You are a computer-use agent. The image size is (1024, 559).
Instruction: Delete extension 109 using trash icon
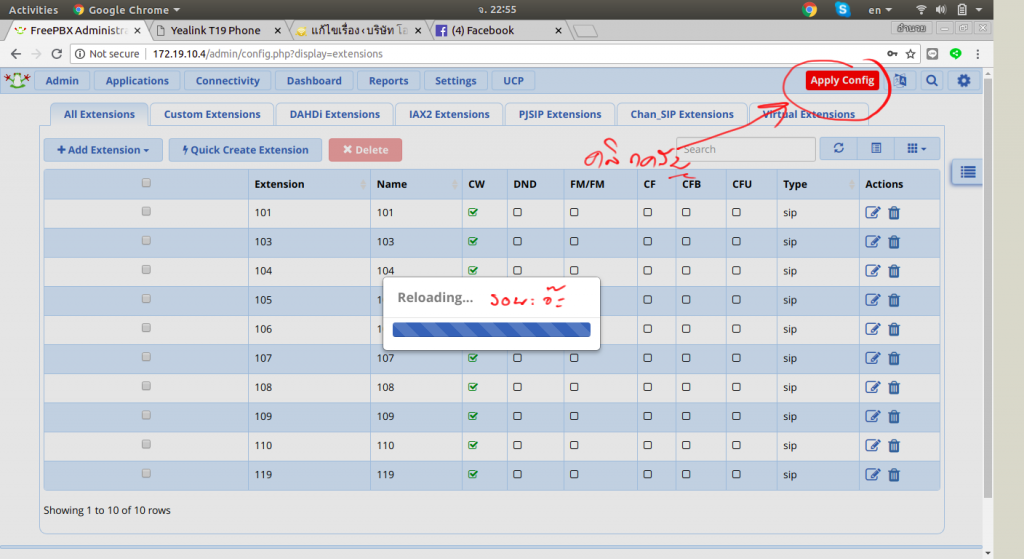pyautogui.click(x=894, y=416)
